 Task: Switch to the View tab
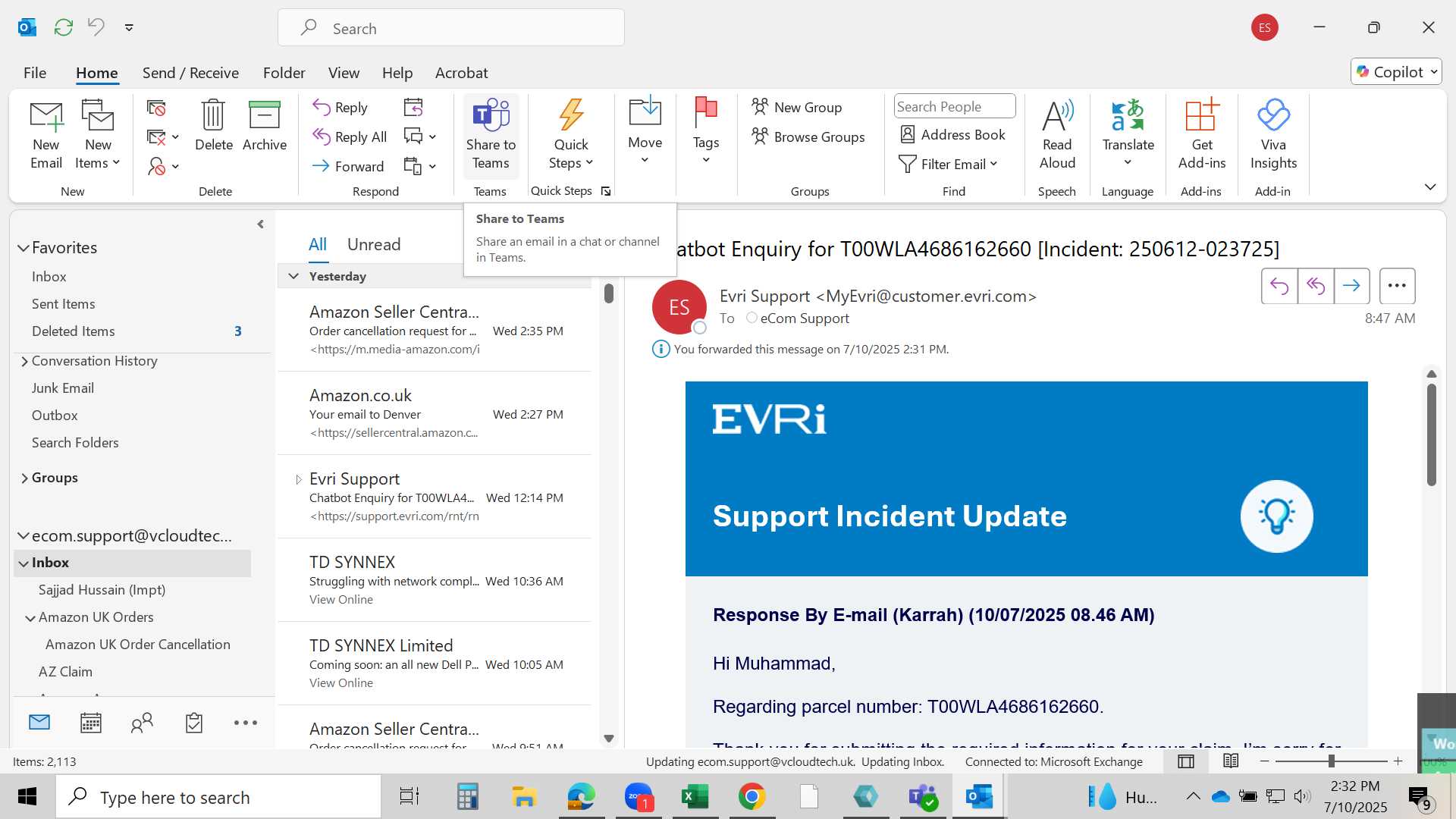[344, 73]
